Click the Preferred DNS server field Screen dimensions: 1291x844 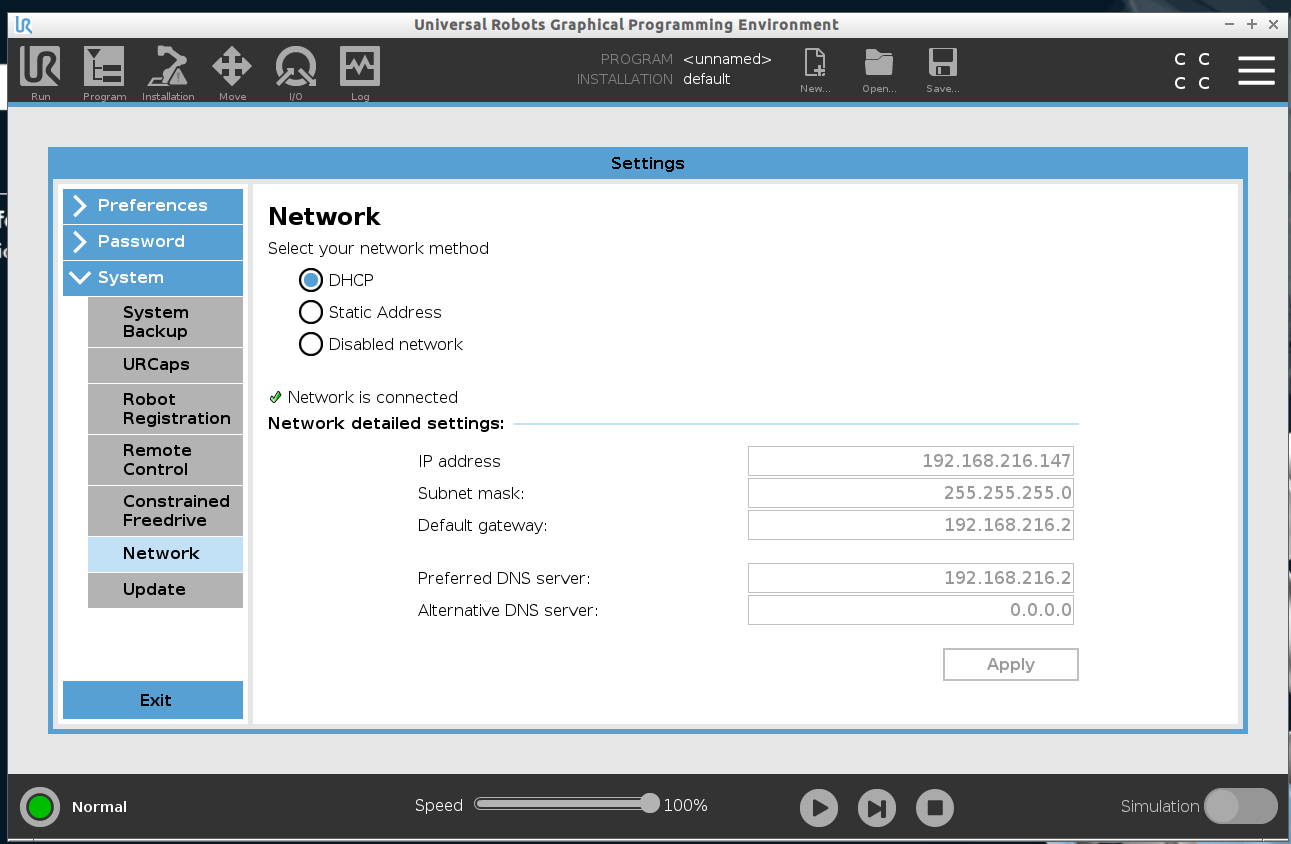pos(910,578)
